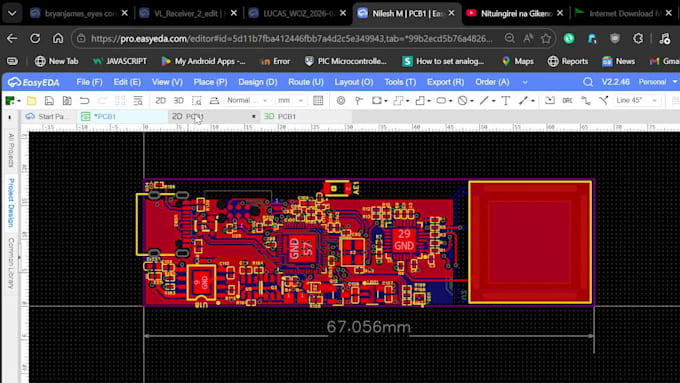
Task: Open the Project Design side panel
Action: (x=11, y=203)
